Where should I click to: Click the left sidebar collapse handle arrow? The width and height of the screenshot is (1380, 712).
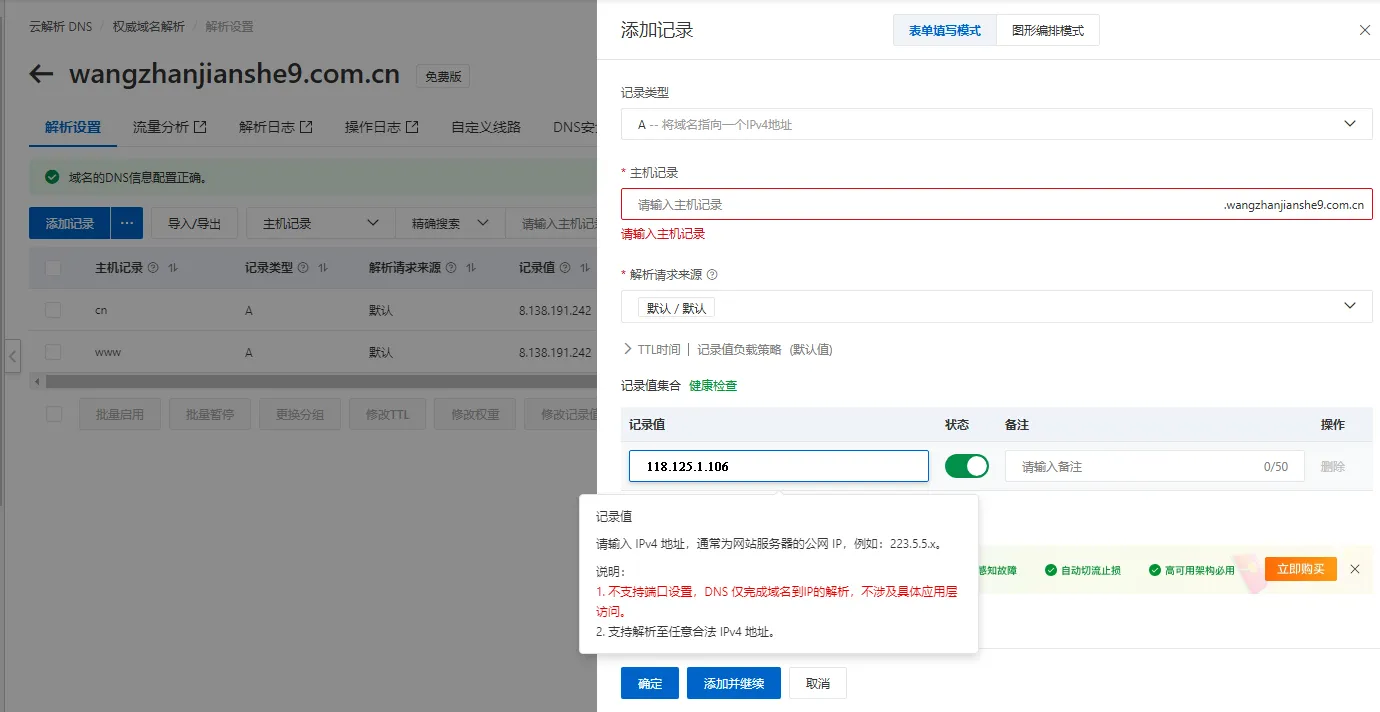[x=12, y=356]
